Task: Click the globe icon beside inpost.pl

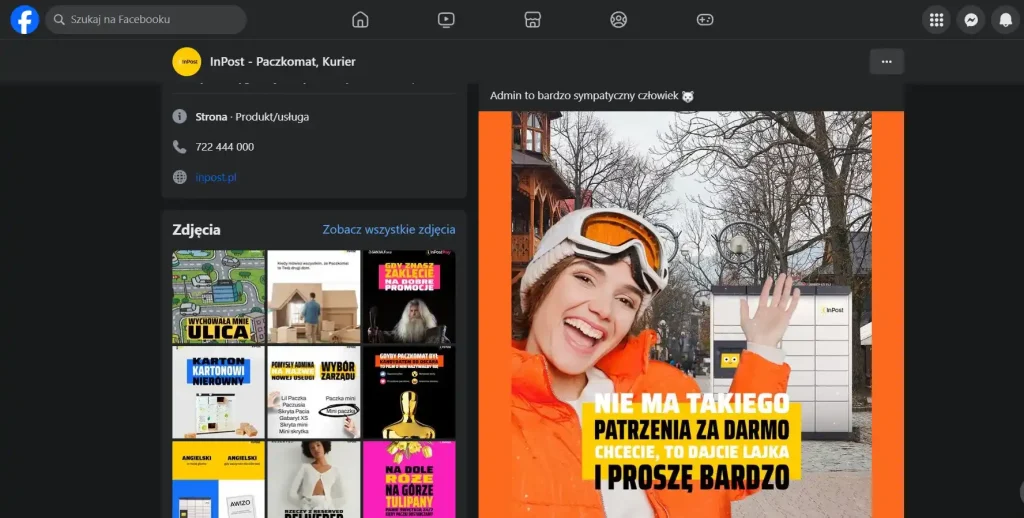Action: point(180,177)
